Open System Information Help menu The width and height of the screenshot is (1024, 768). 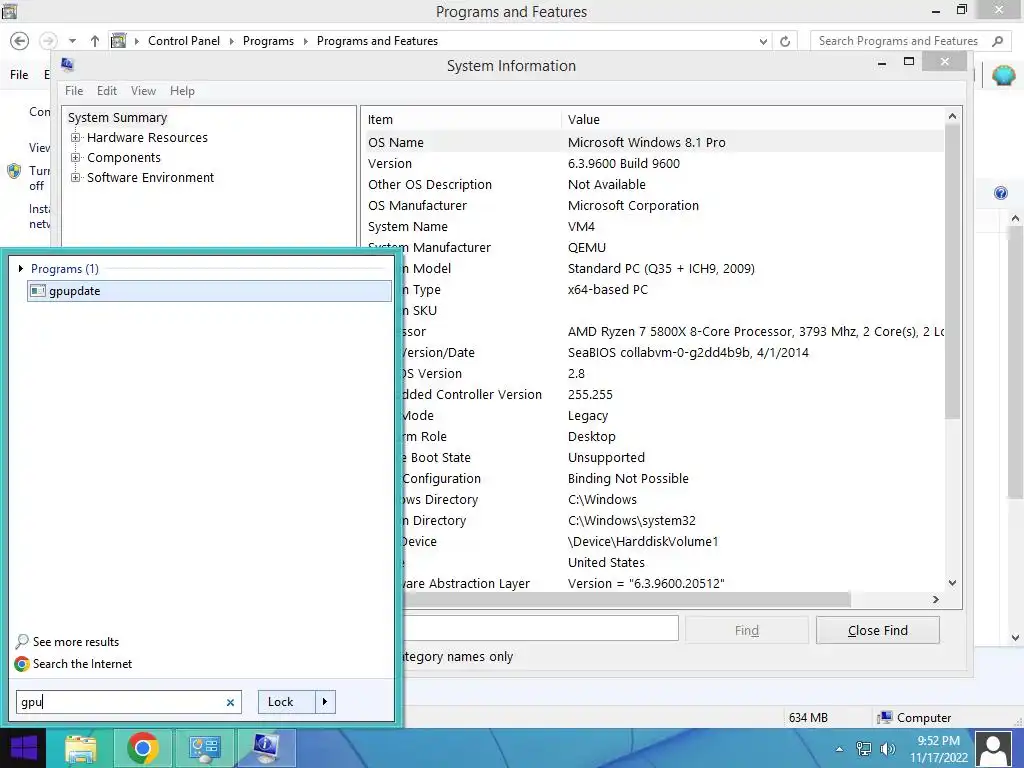coord(182,91)
